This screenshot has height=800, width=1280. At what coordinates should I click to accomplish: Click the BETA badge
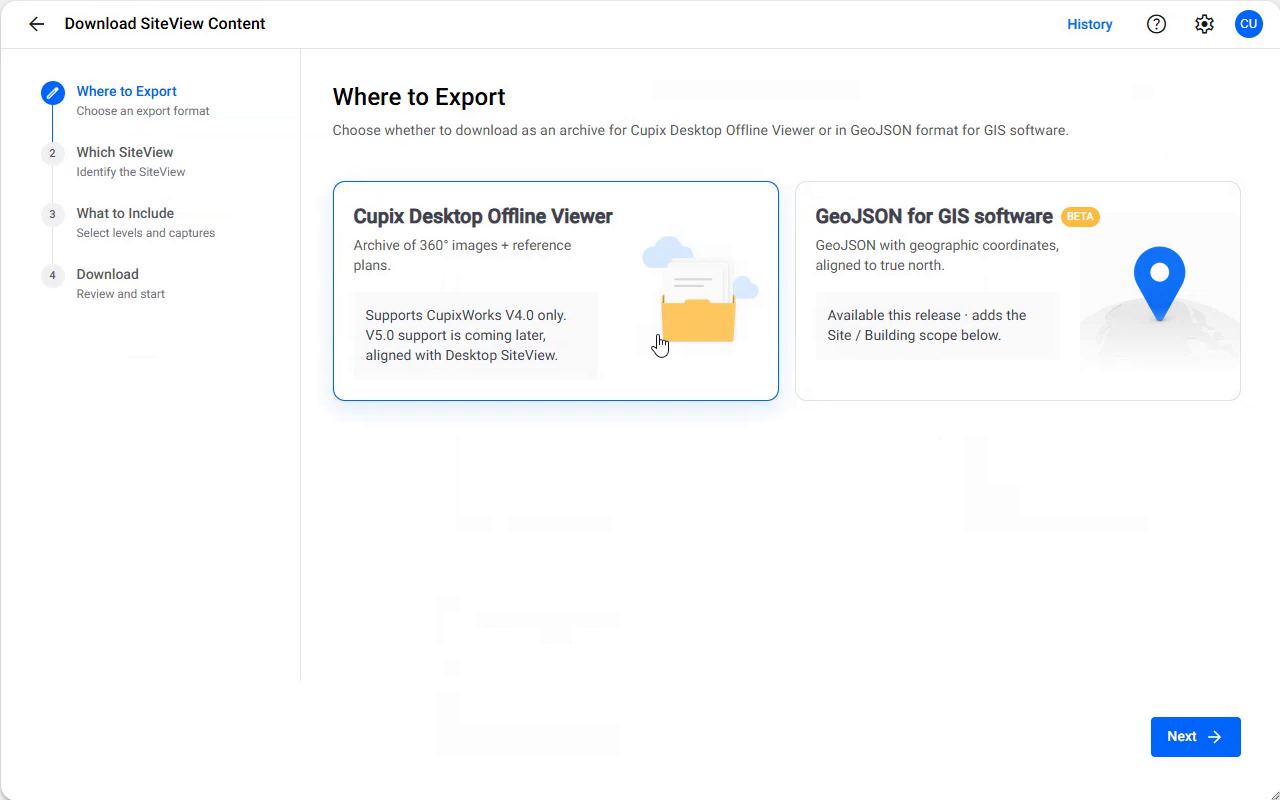1080,216
